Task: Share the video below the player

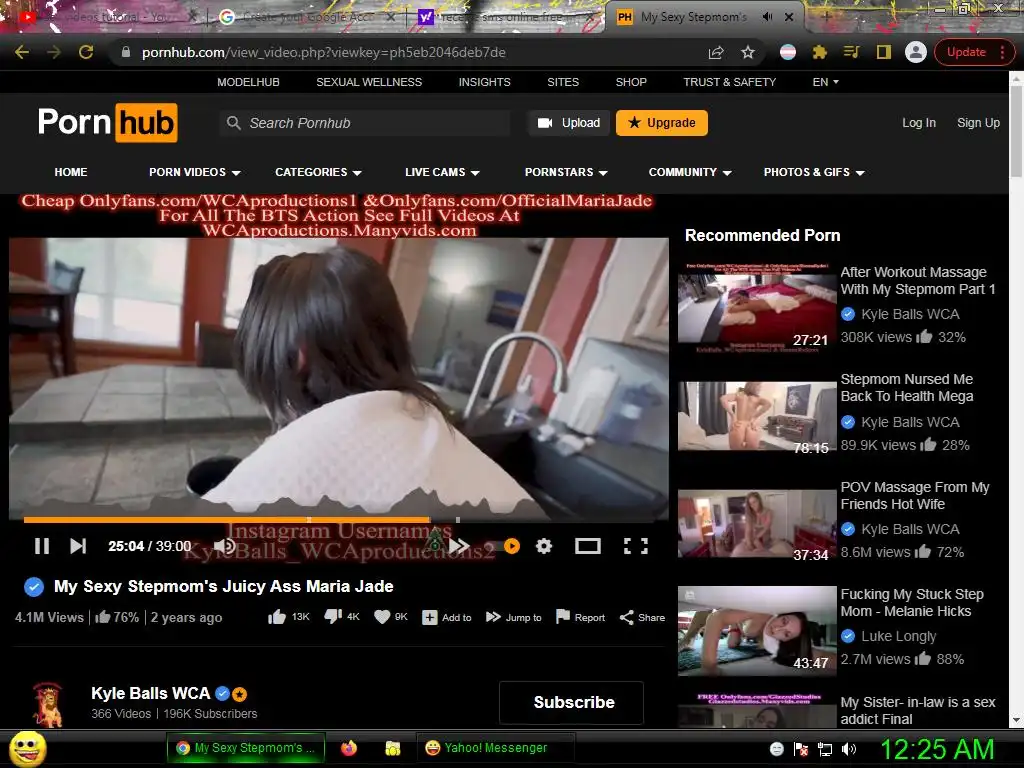Action: tap(642, 617)
